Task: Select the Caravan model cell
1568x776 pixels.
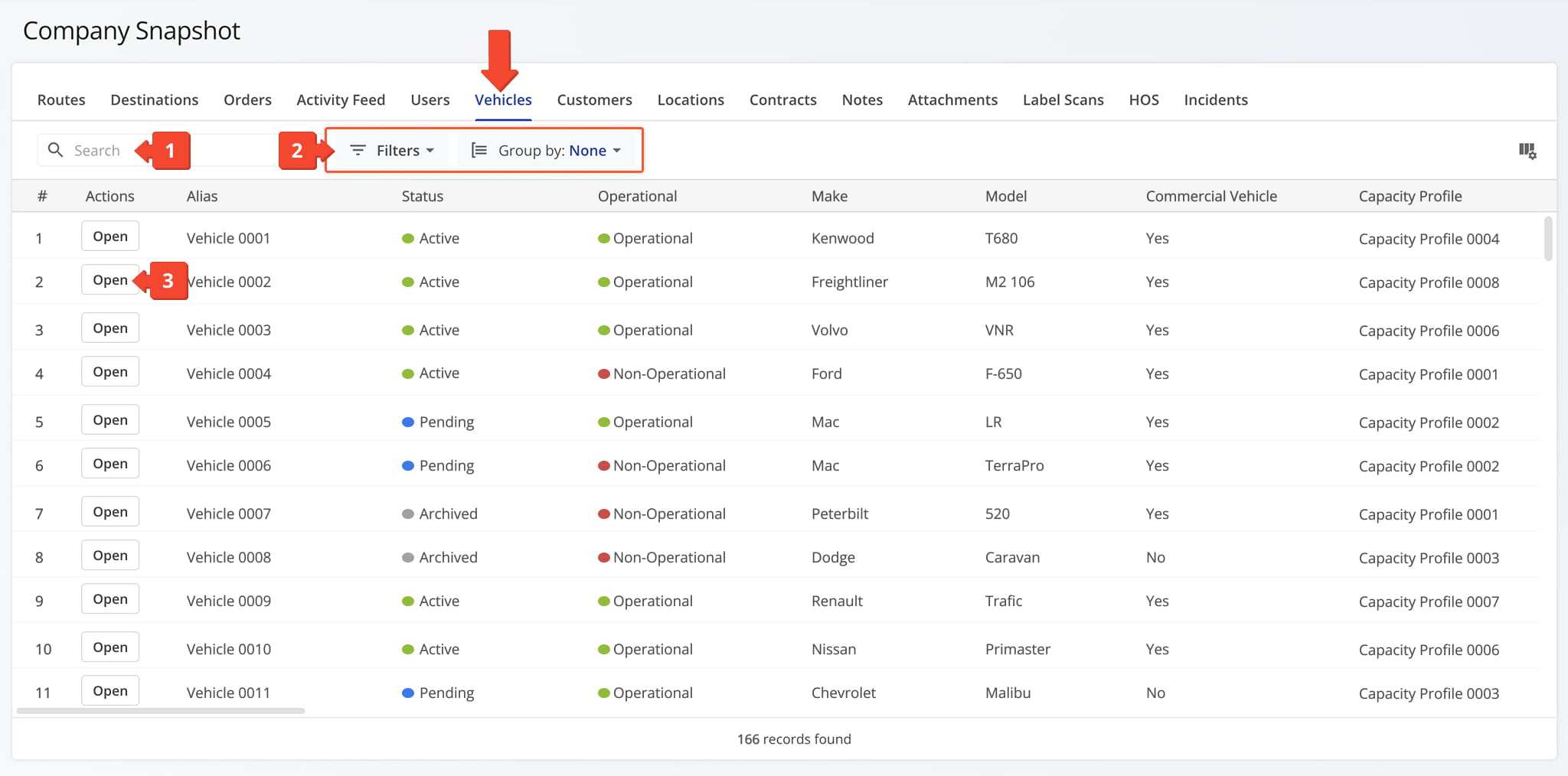Action: coord(1012,557)
